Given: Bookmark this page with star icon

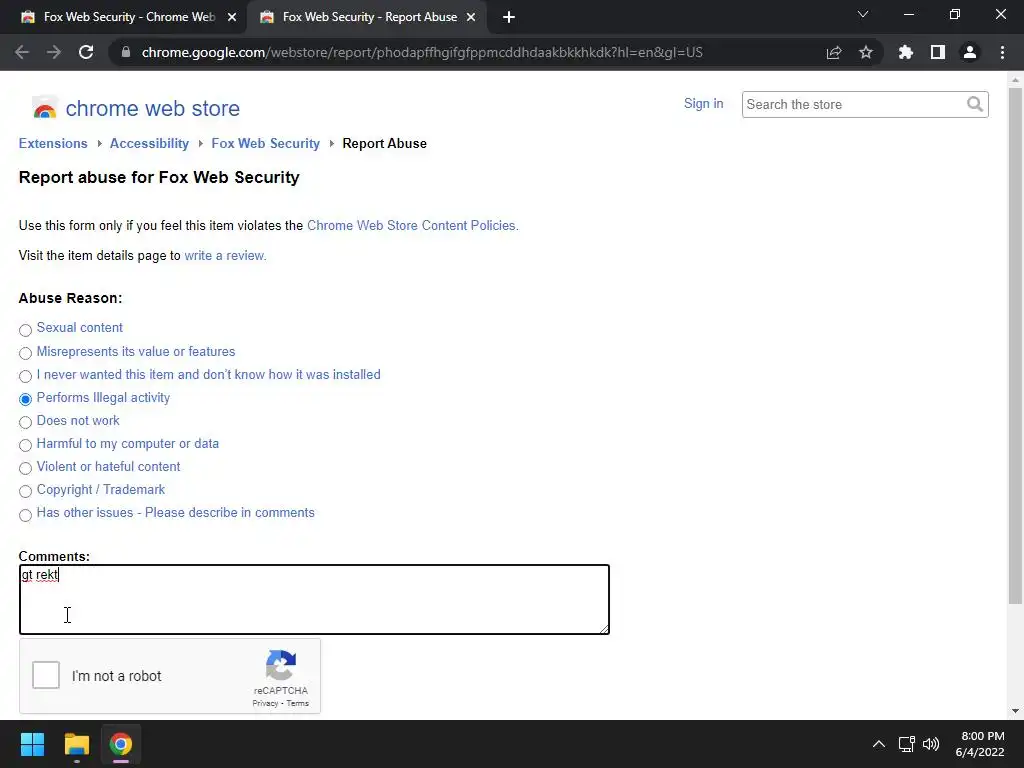Looking at the screenshot, I should (x=865, y=52).
